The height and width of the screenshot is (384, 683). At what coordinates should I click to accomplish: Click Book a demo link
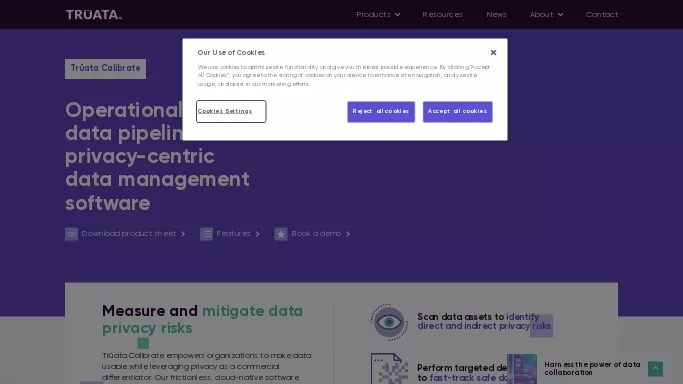316,234
